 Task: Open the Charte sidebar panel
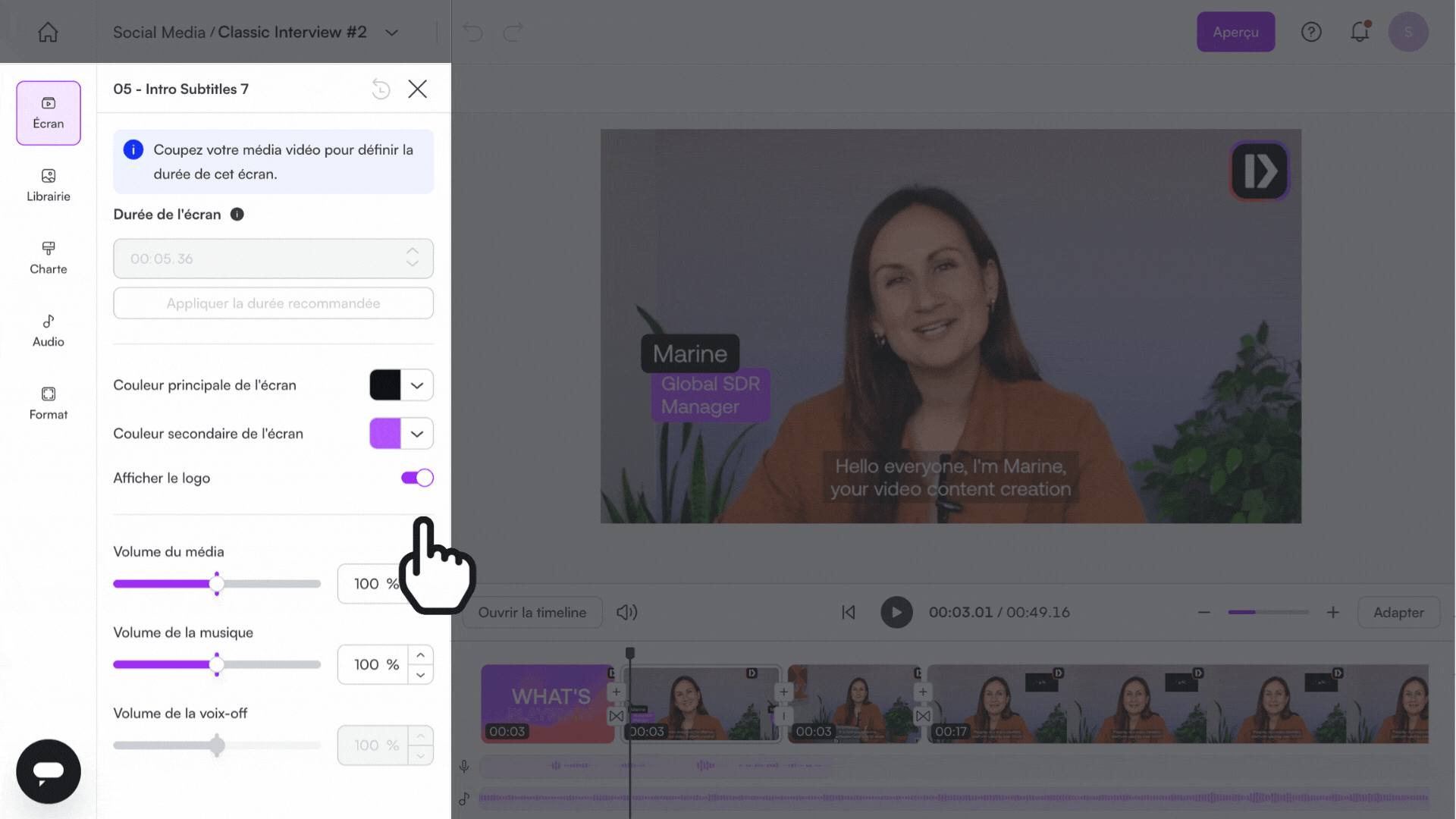pos(48,258)
